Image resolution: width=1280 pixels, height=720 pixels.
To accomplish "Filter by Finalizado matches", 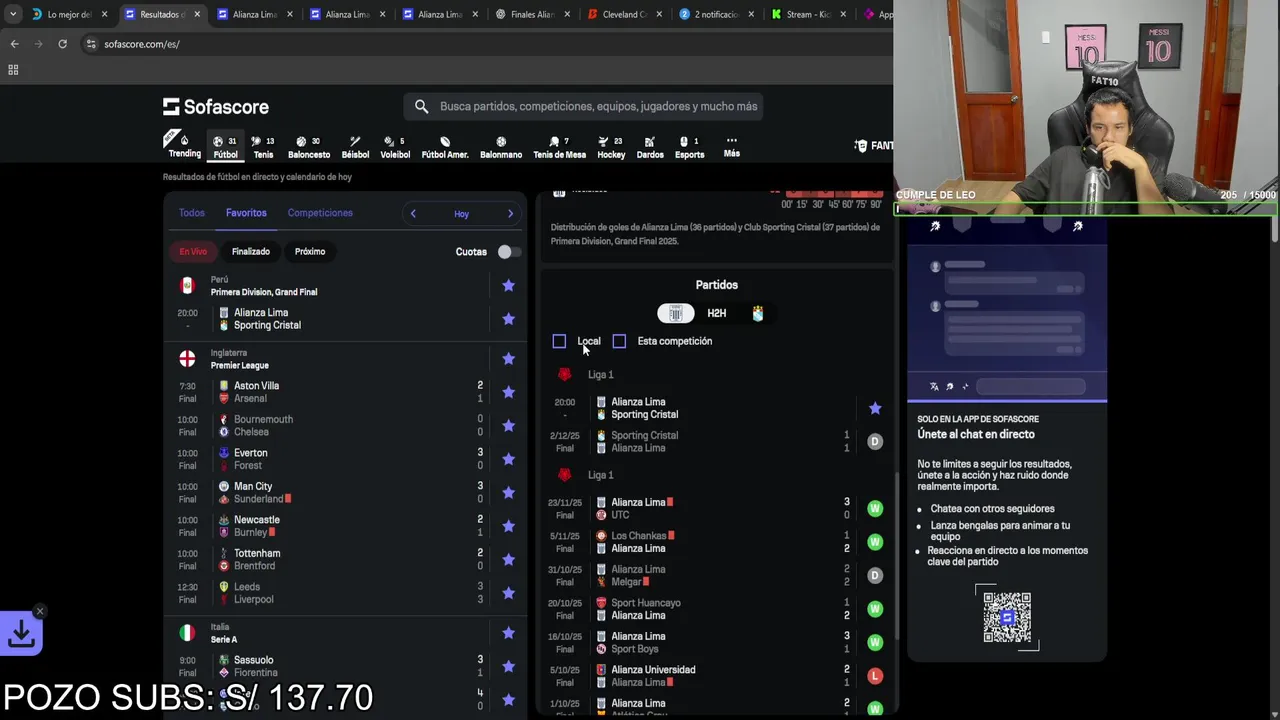I will point(251,251).
